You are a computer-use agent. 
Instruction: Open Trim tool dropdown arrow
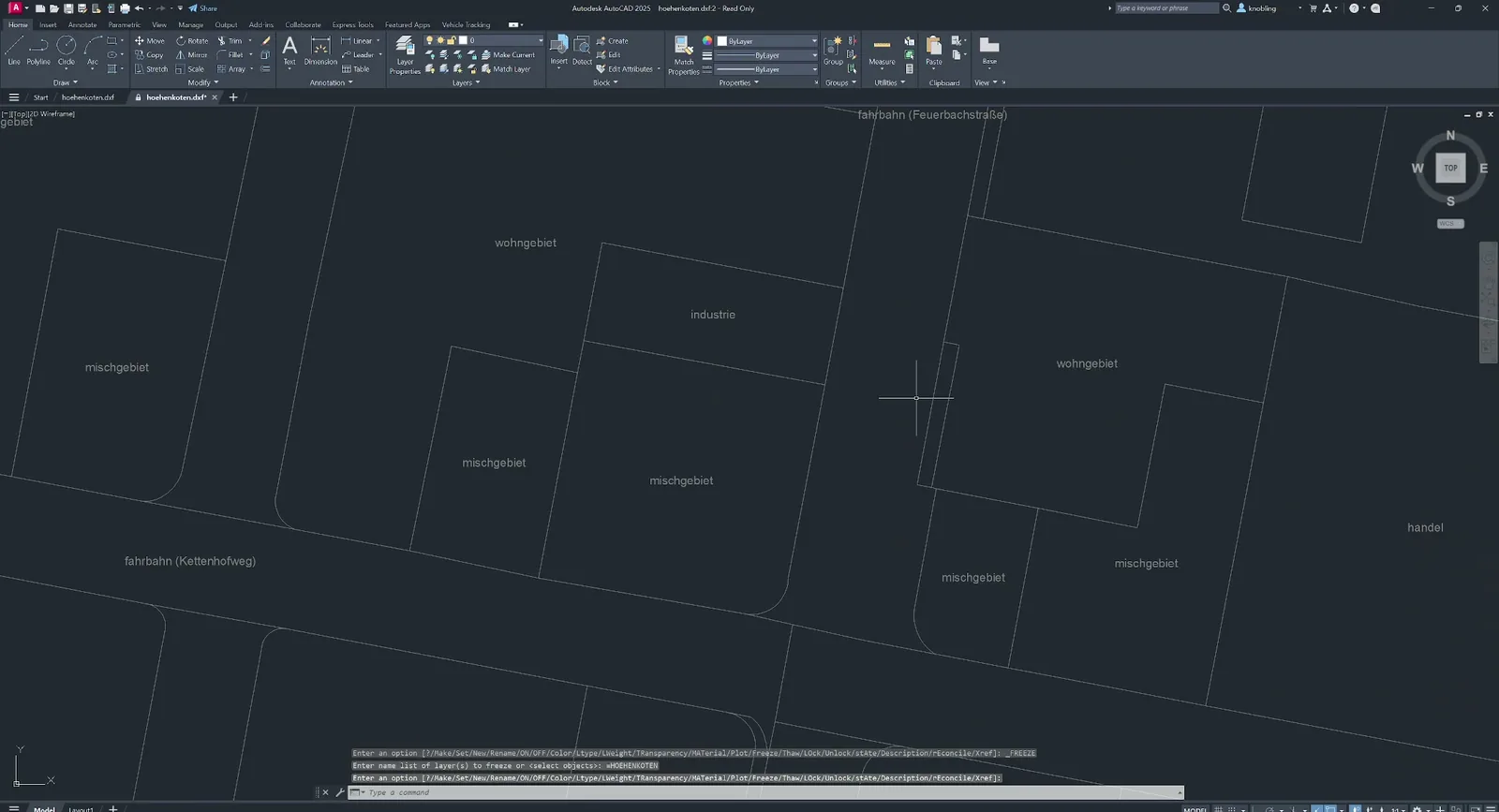(250, 41)
